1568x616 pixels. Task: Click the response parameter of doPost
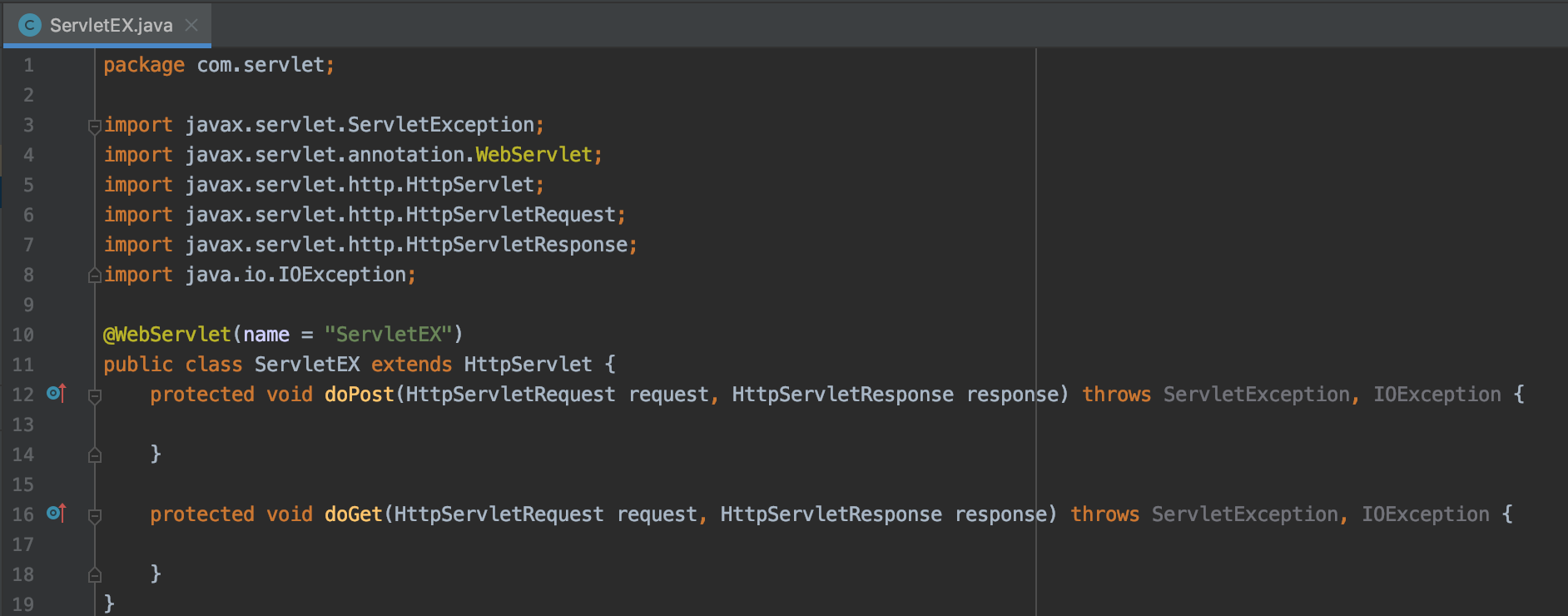pos(1012,395)
